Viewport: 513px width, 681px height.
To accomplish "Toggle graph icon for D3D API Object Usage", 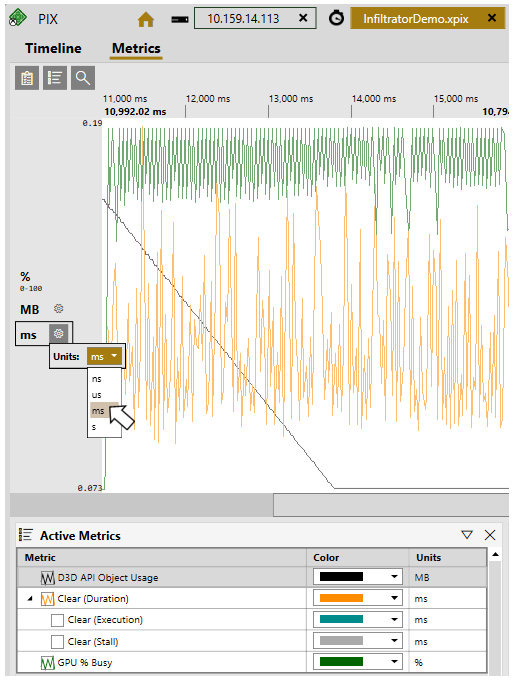I will tap(47, 578).
